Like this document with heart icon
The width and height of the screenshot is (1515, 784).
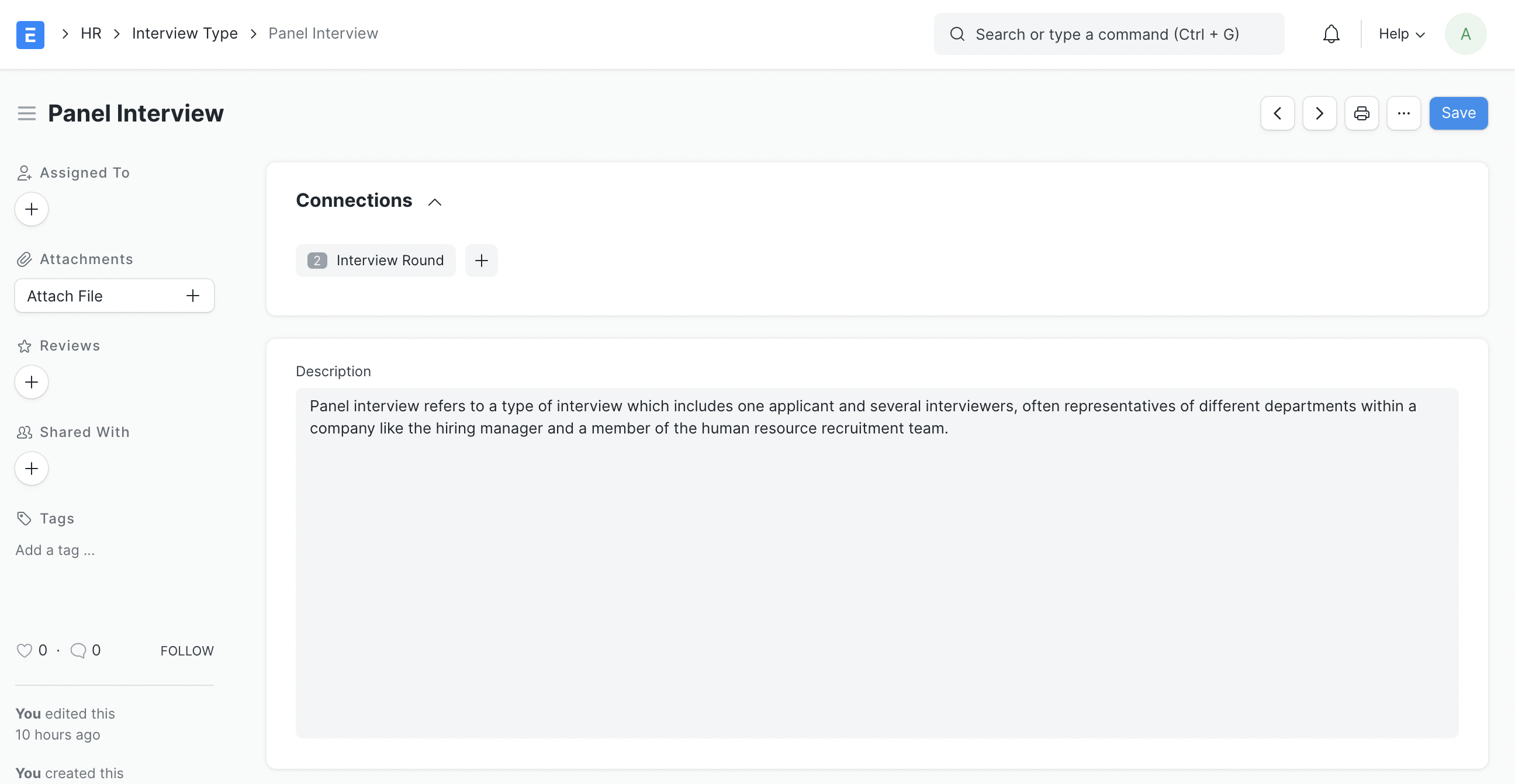[24, 650]
